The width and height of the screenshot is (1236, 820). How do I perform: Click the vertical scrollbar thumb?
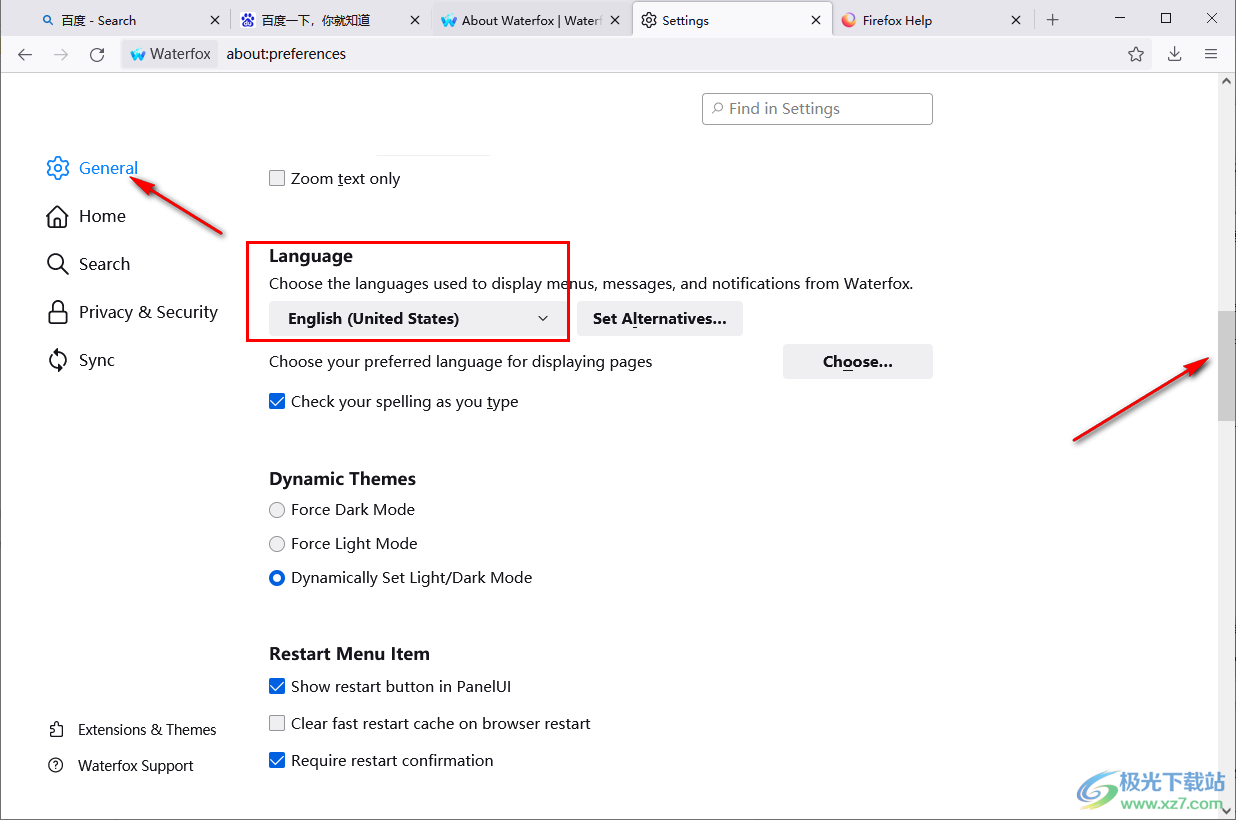1226,366
